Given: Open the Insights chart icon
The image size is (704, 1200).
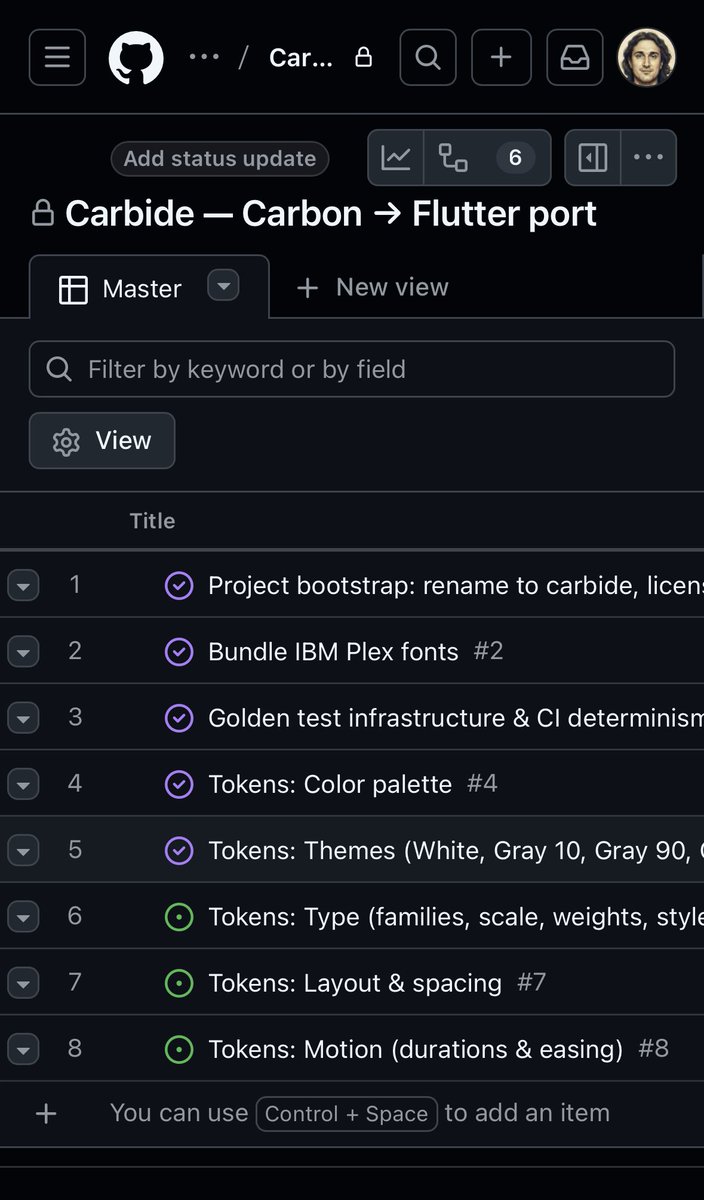Looking at the screenshot, I should 396,158.
